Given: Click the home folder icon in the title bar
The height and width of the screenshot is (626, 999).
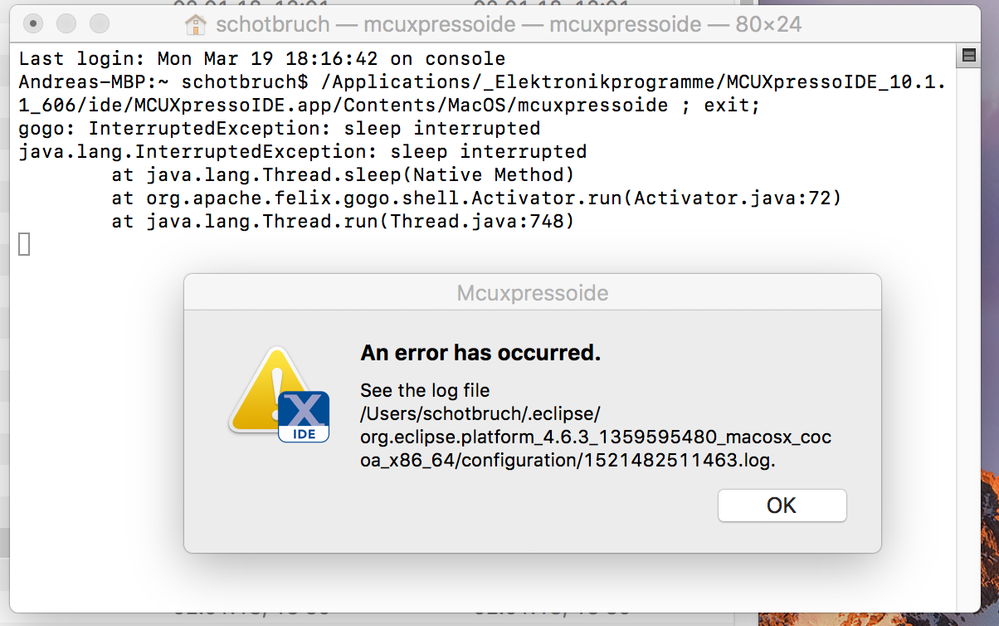Looking at the screenshot, I should click(195, 24).
